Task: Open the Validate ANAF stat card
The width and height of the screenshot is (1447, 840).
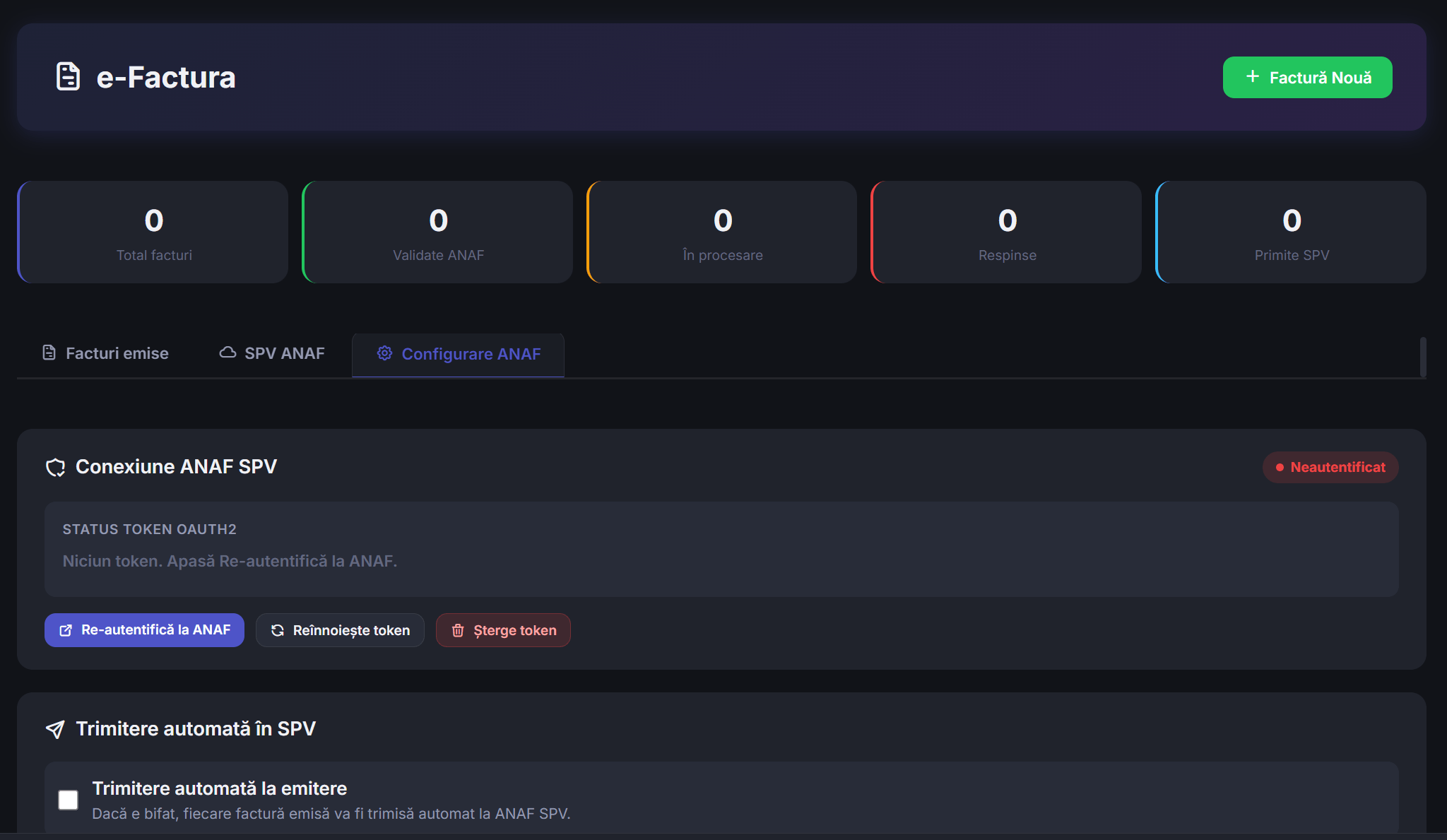Action: (x=437, y=232)
